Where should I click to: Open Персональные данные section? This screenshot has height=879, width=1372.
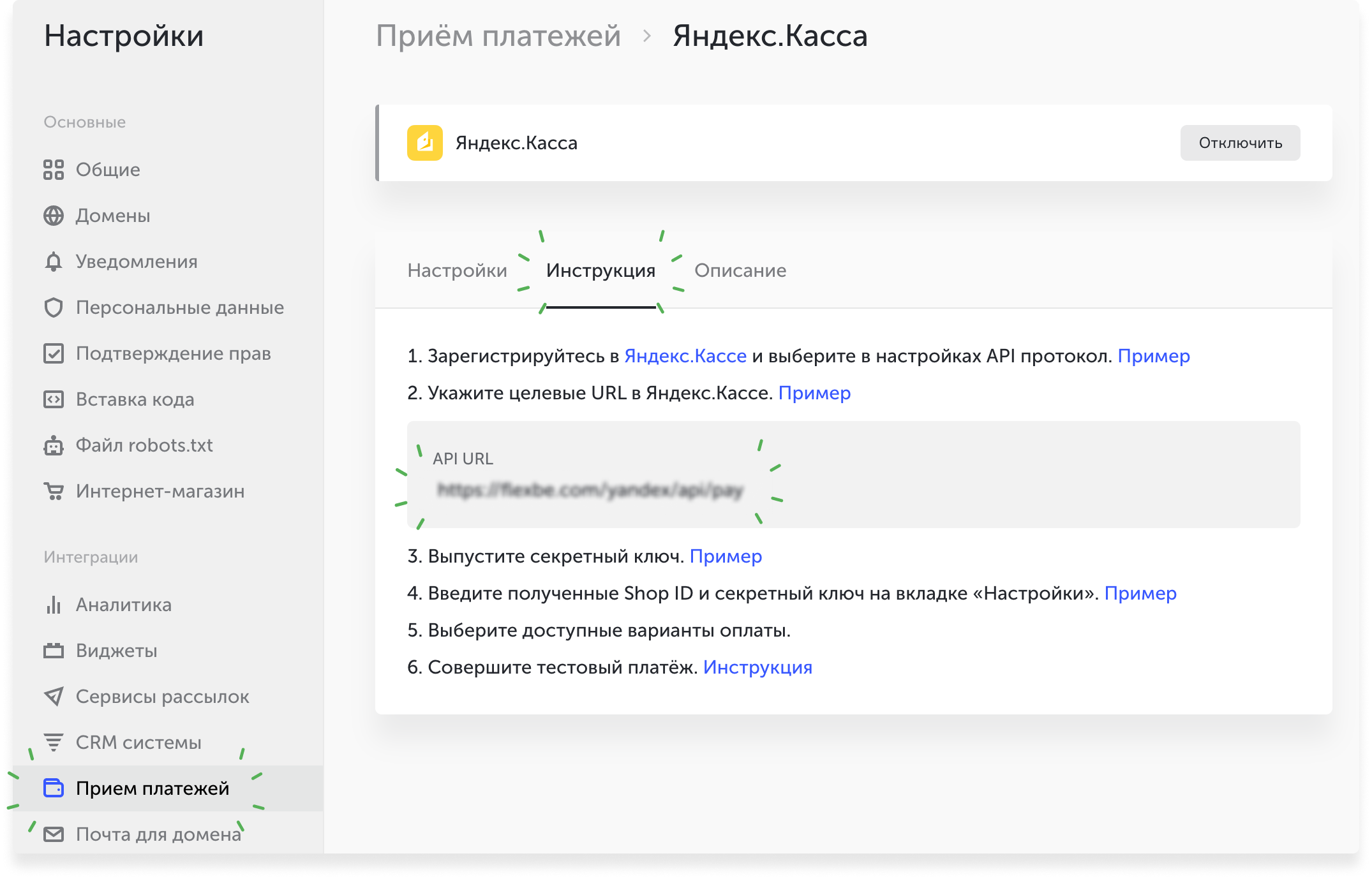click(x=168, y=307)
